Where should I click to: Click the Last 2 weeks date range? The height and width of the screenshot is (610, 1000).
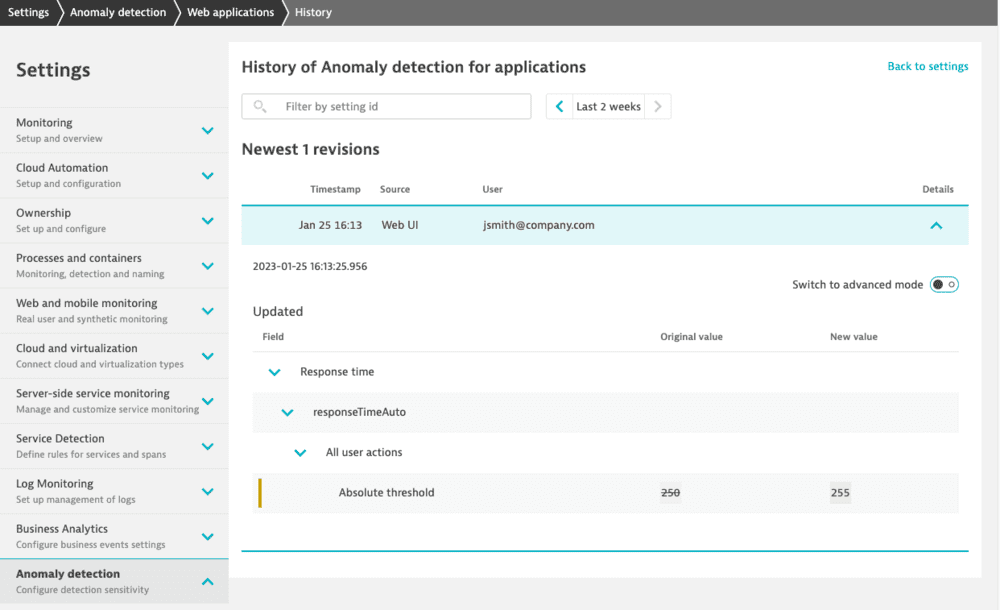coord(608,105)
